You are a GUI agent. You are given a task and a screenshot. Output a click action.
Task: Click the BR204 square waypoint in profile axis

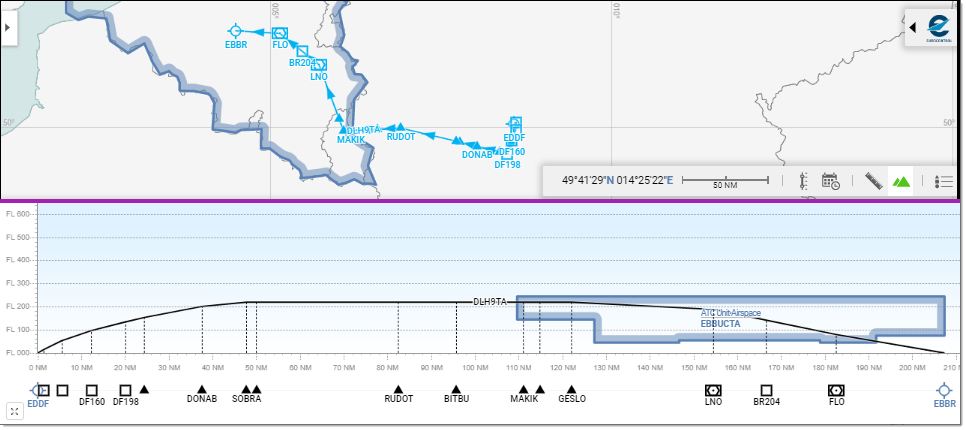tap(766, 389)
